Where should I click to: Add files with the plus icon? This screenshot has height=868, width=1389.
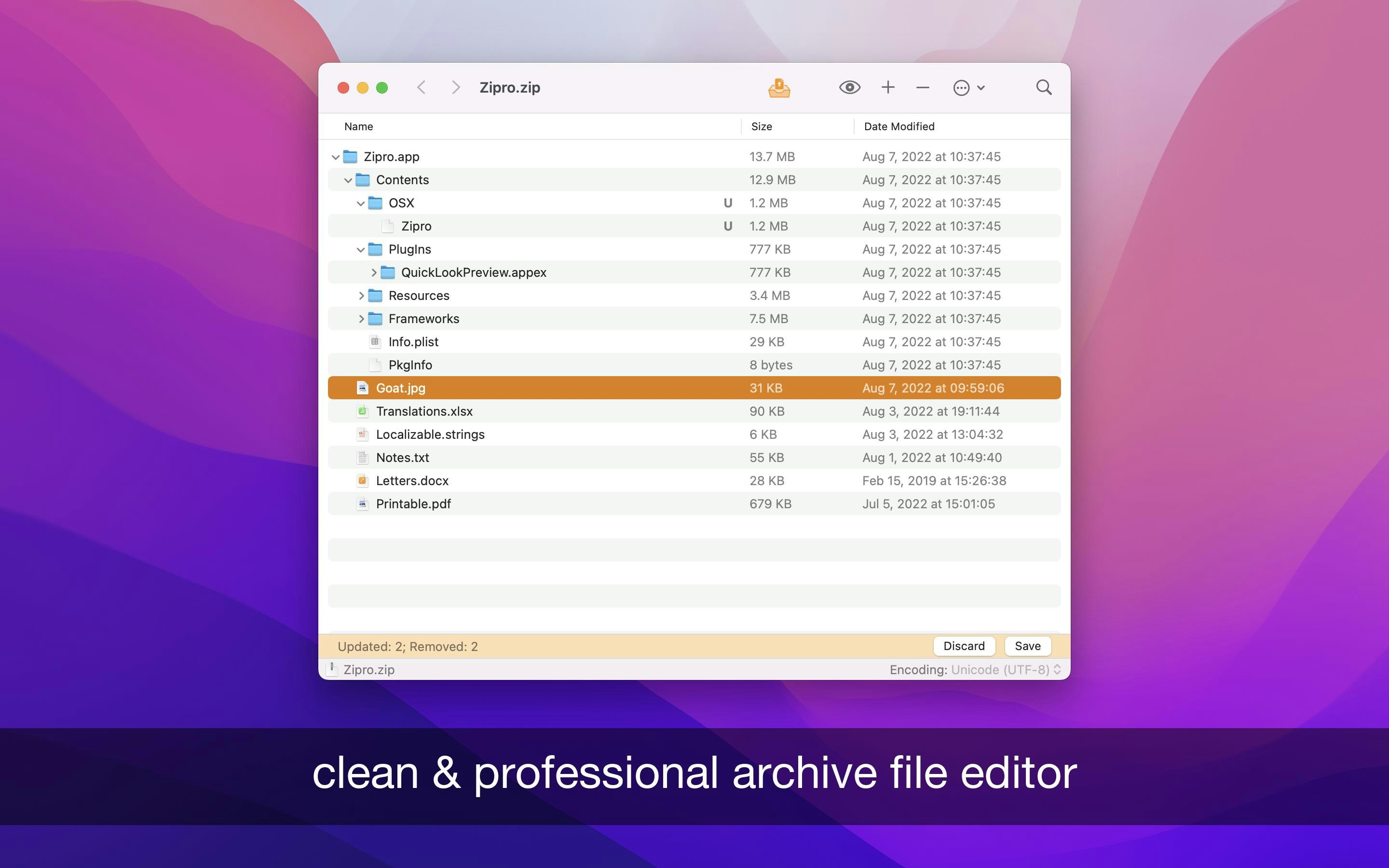(x=888, y=87)
